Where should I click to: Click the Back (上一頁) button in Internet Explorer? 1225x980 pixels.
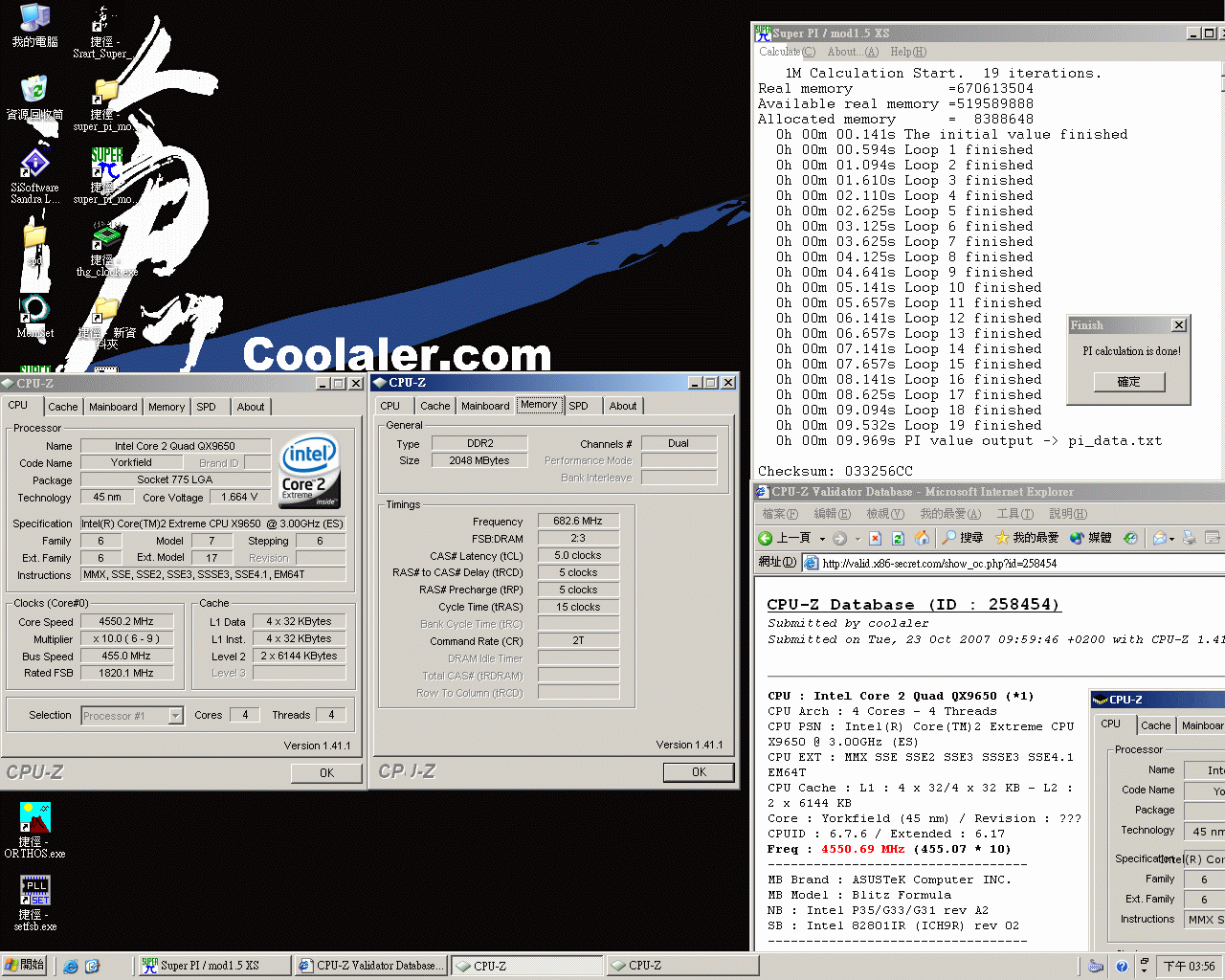click(x=784, y=538)
